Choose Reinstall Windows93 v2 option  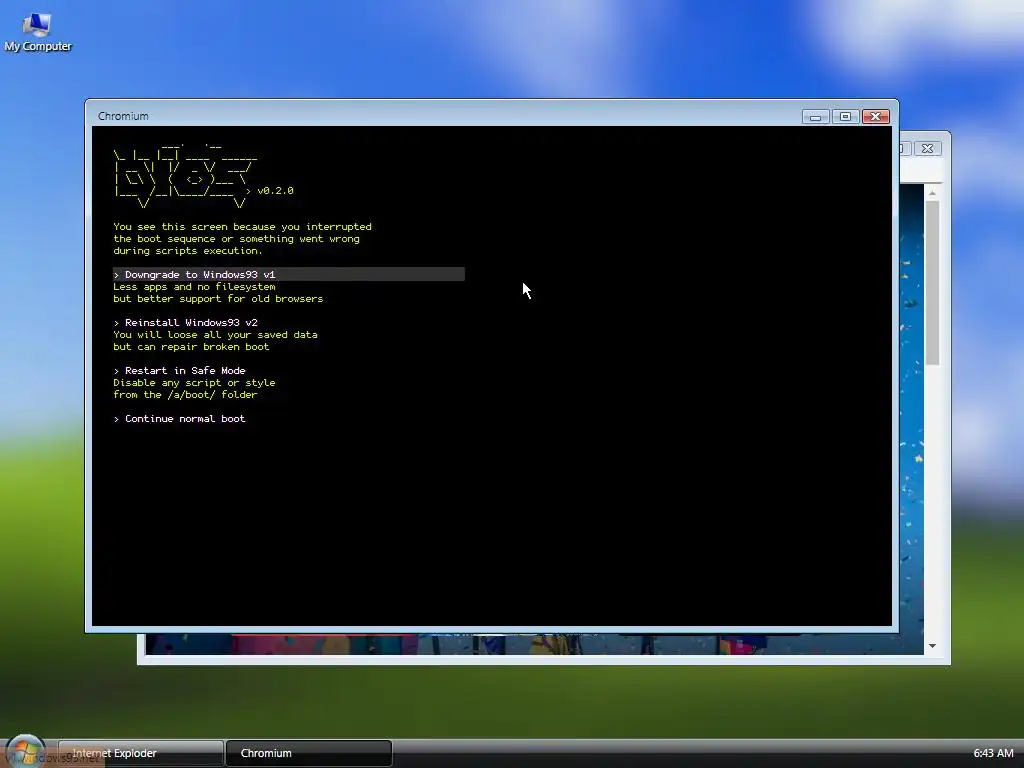click(185, 323)
